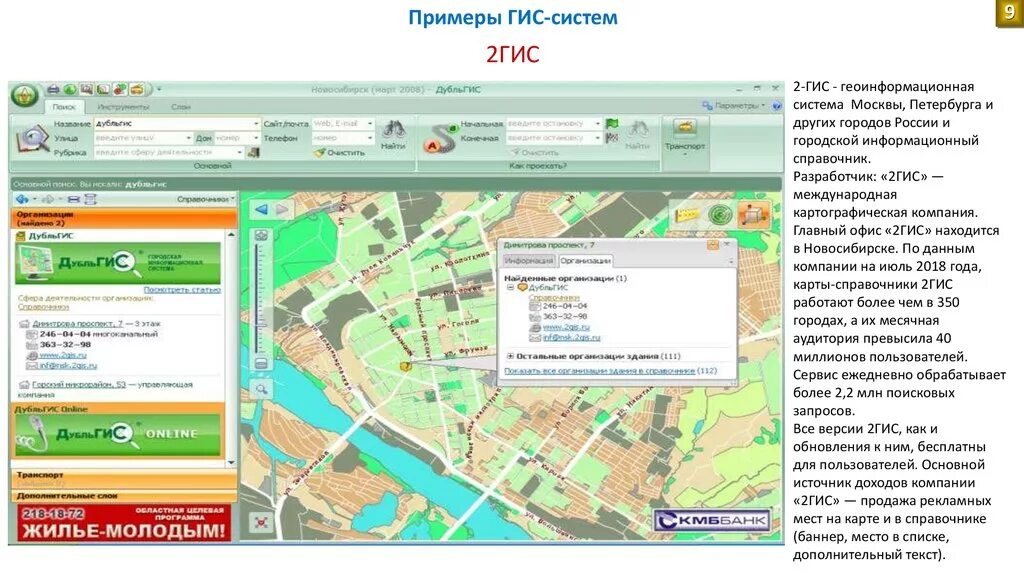This screenshot has height=574, width=1024.
Task: Open the Рубрика field dropdown arrow
Action: click(x=240, y=152)
